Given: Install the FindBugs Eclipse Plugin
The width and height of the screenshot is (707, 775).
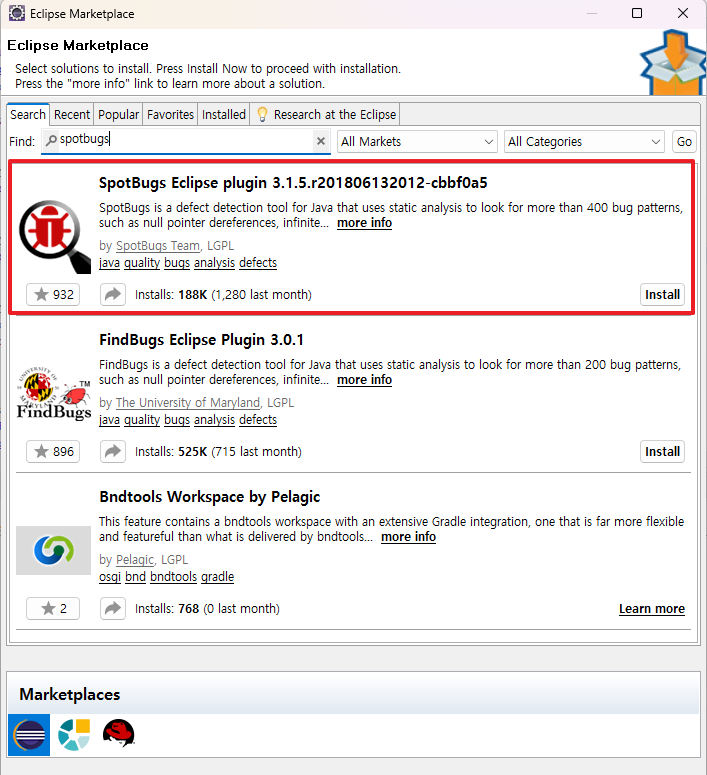Looking at the screenshot, I should tap(662, 451).
